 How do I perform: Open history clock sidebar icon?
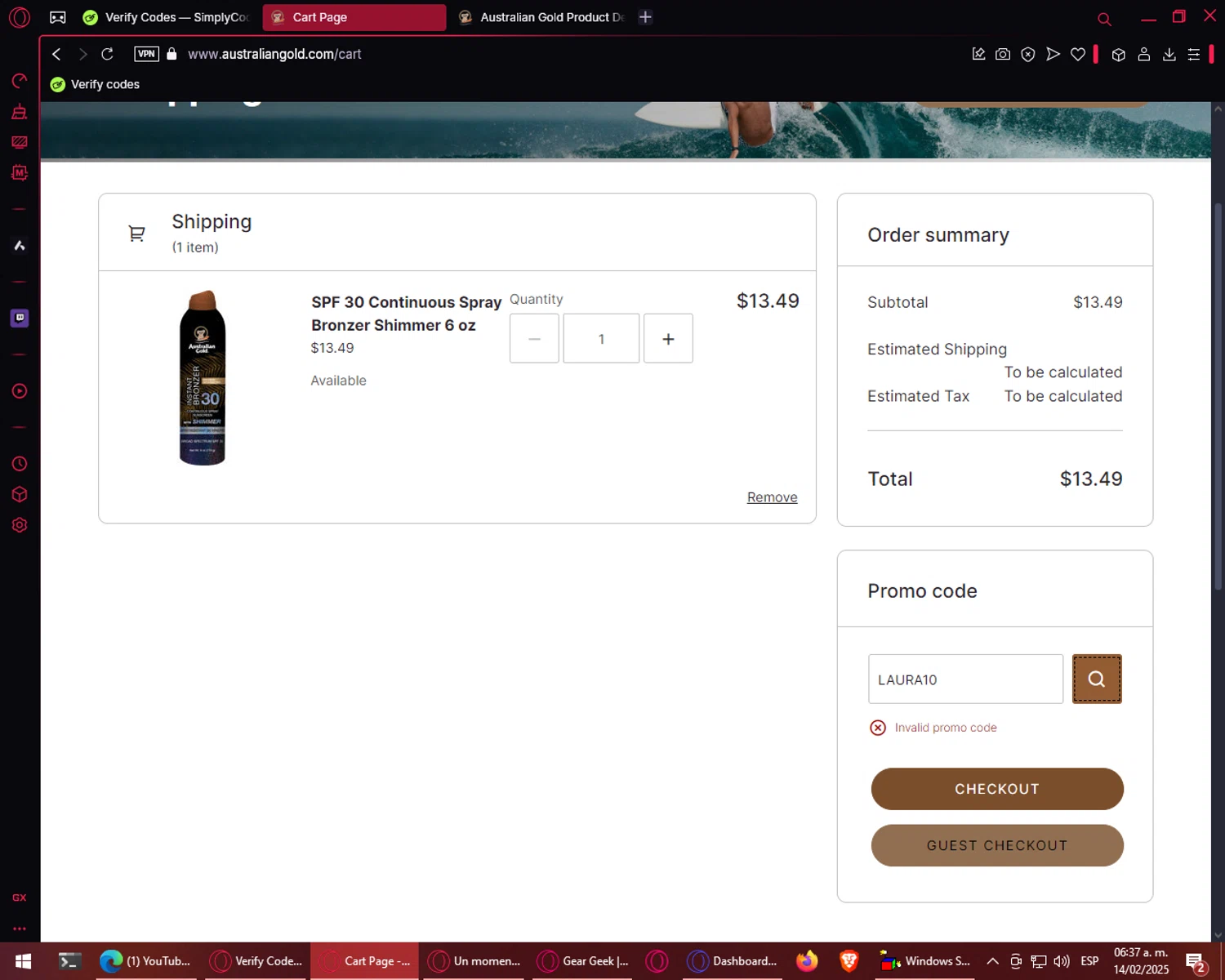[x=20, y=464]
